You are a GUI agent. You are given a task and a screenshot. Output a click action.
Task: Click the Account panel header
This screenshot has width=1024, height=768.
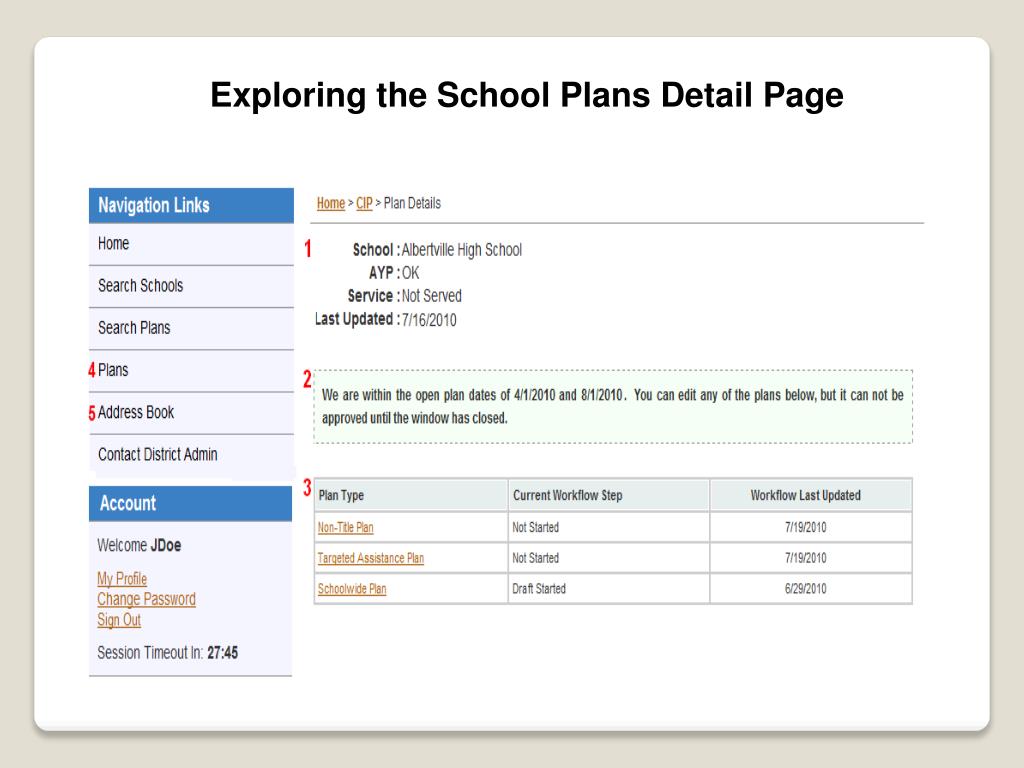point(191,504)
